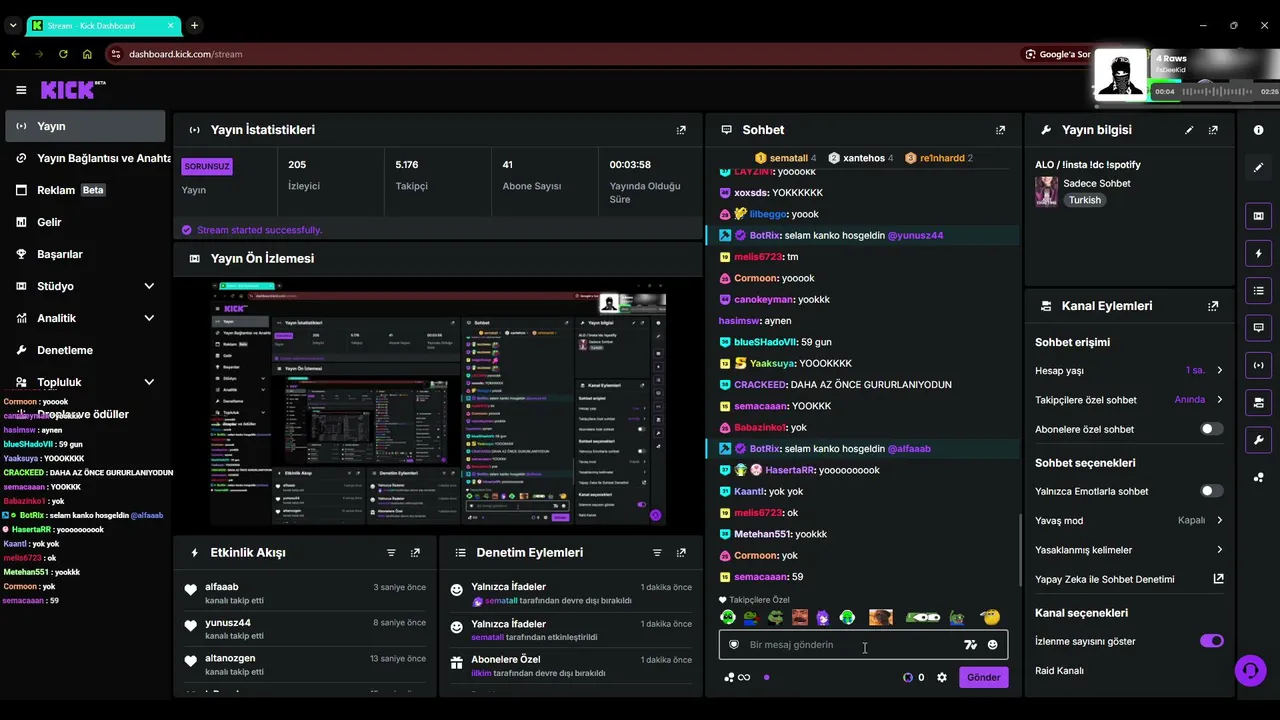Click the SORUNSUZ stream status badge
This screenshot has width=1280, height=720.
point(207,166)
